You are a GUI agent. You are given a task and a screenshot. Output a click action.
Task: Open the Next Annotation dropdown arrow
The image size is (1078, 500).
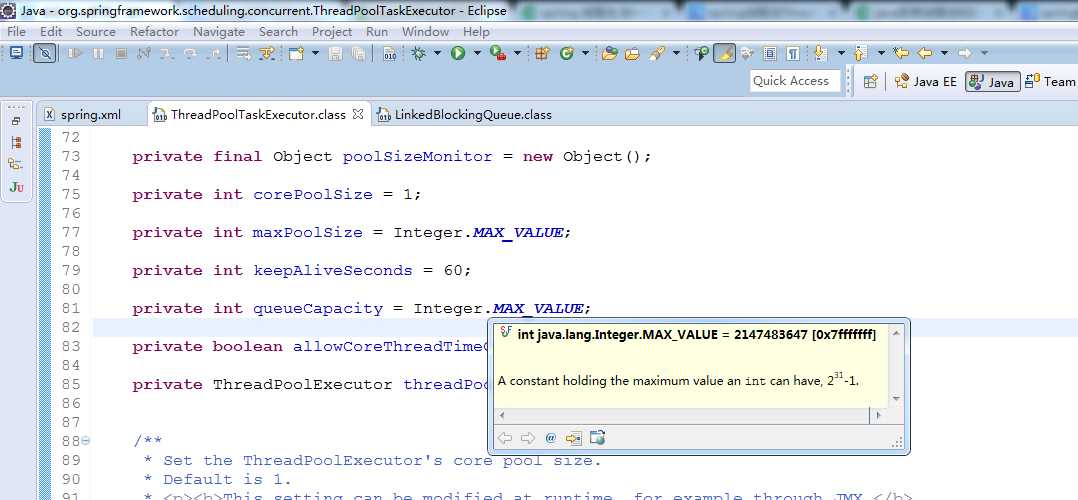(x=842, y=53)
